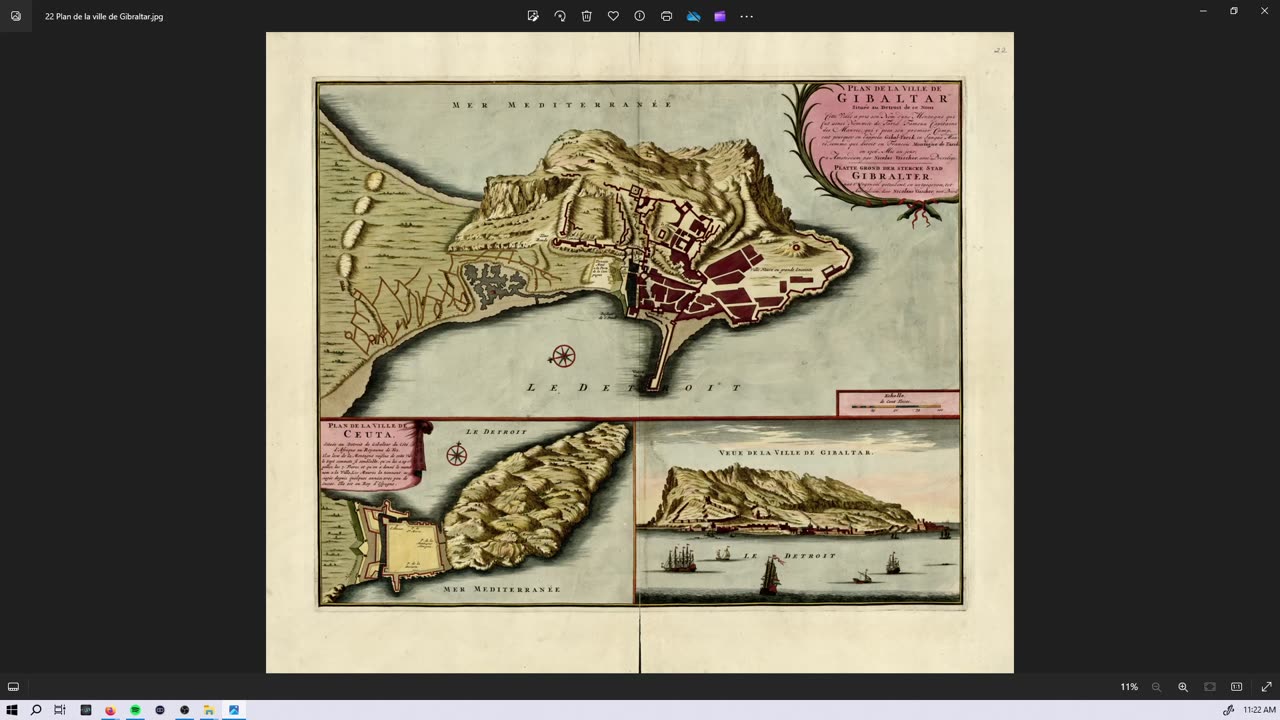The height and width of the screenshot is (720, 1280).
Task: Click the OneDrive cloud icon
Action: (693, 16)
